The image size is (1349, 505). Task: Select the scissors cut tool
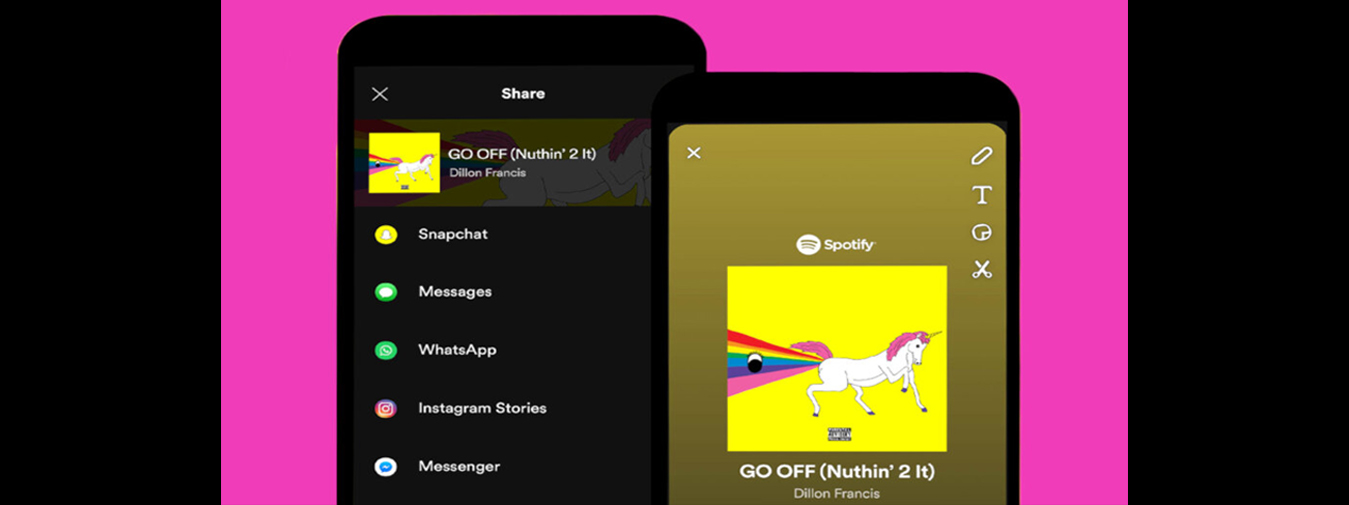tap(982, 269)
